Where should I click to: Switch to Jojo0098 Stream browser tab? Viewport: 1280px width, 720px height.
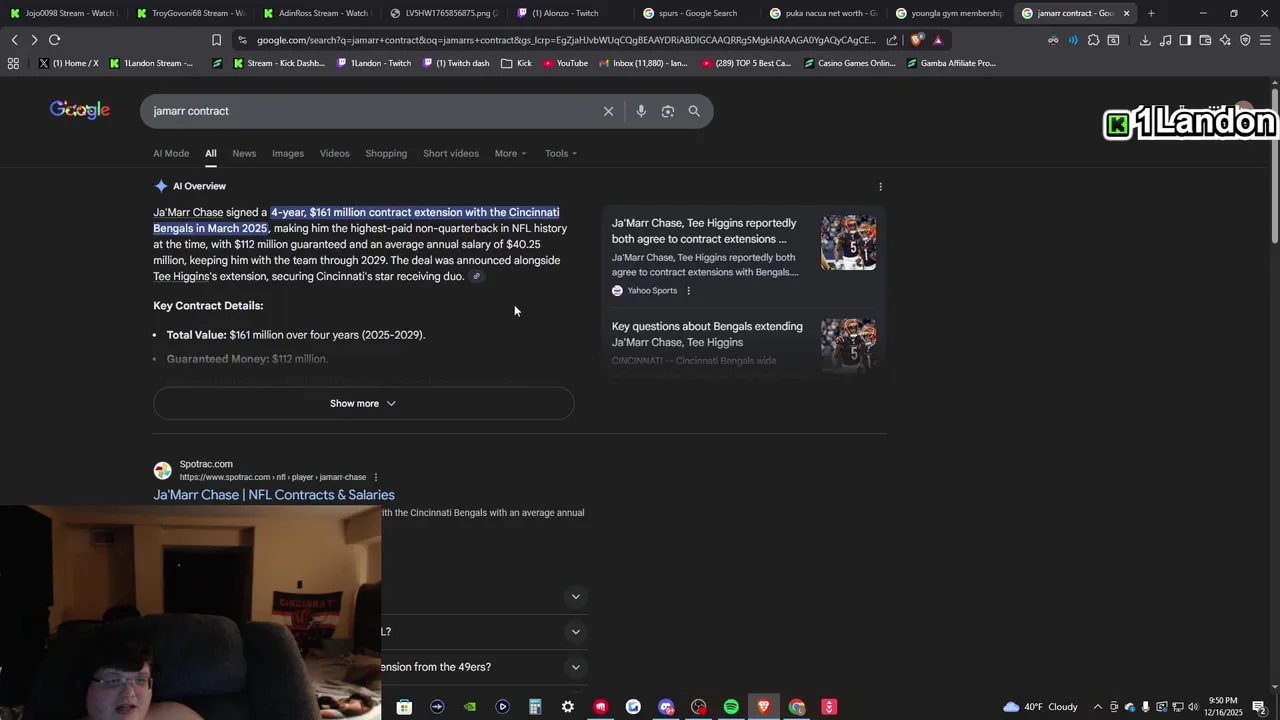pos(64,13)
